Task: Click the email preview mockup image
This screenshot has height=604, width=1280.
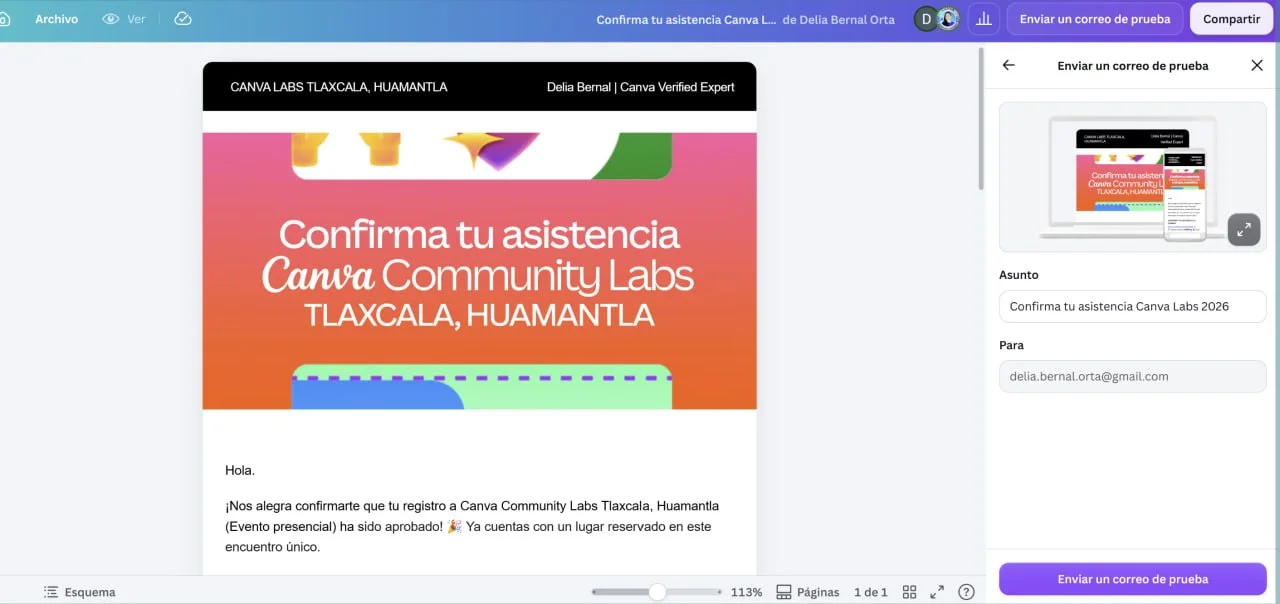Action: [1132, 177]
